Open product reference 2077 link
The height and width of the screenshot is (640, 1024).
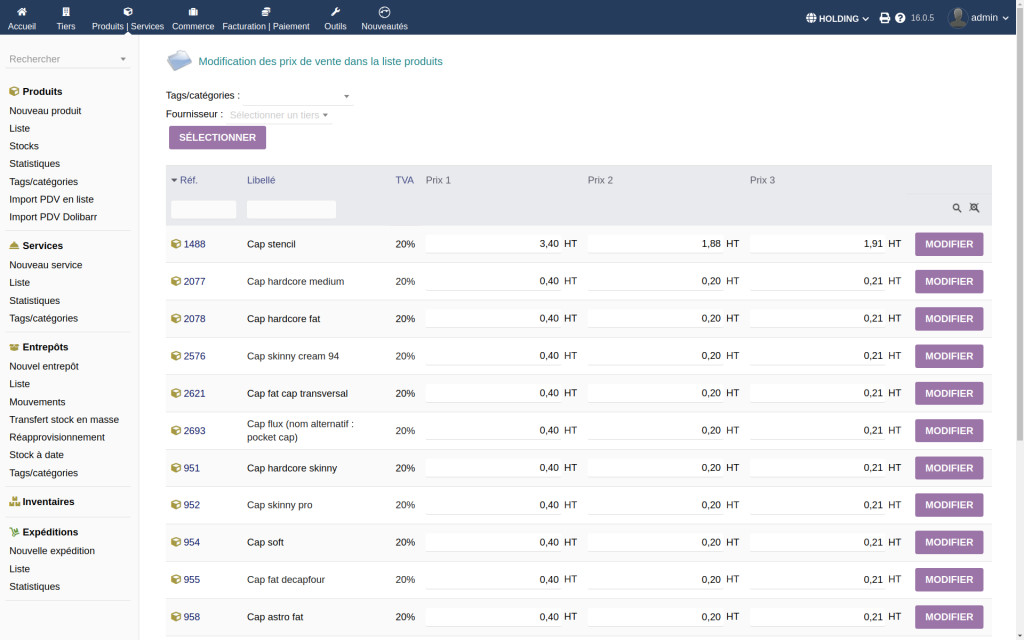pos(194,282)
